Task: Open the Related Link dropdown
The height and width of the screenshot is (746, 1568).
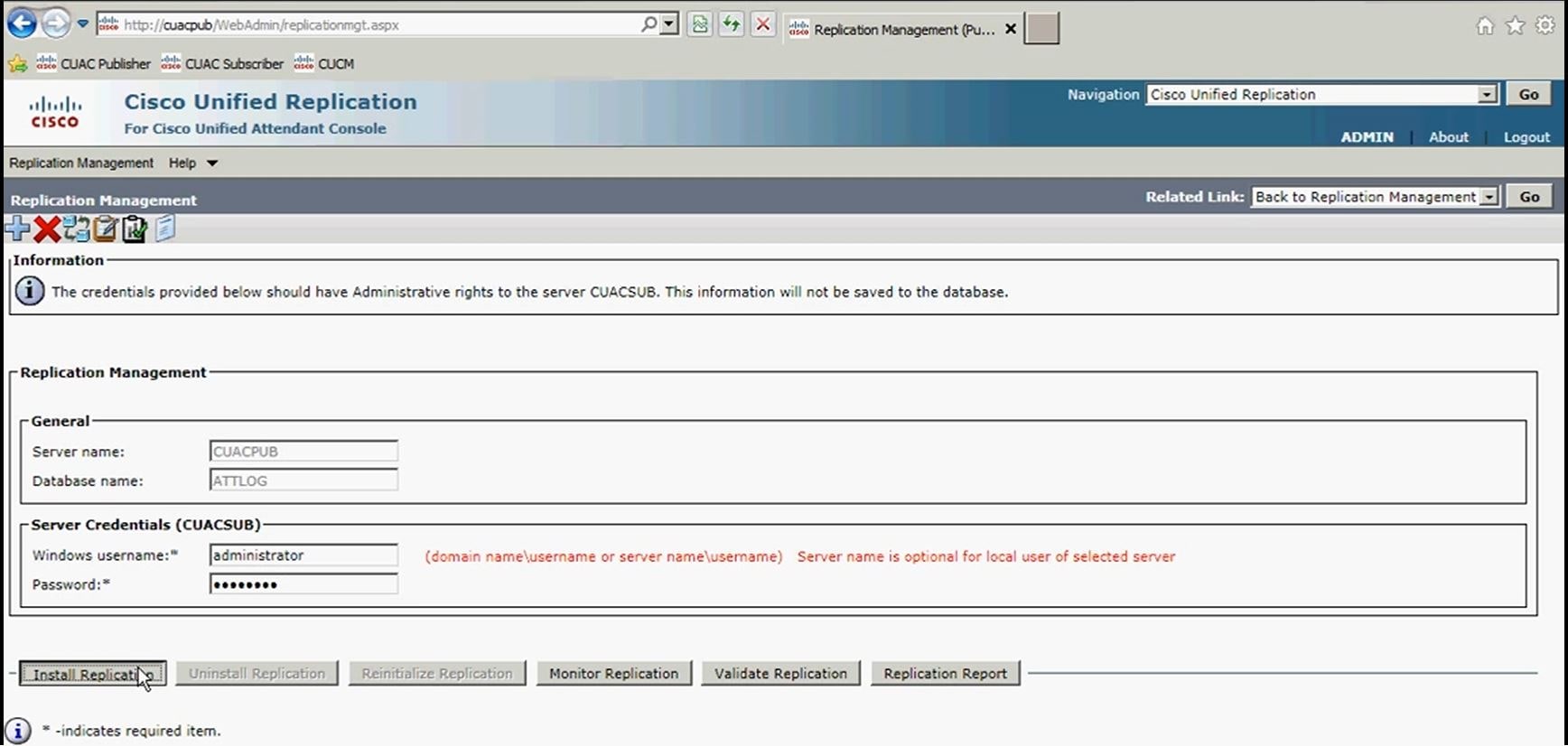Action: [x=1375, y=197]
